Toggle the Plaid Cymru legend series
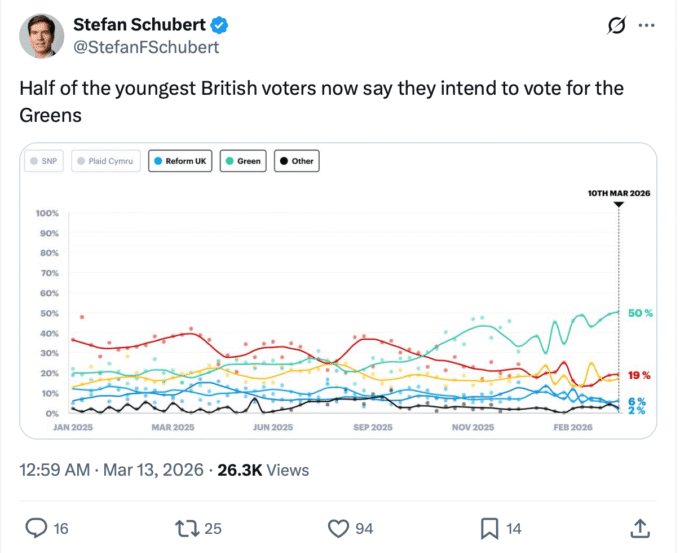The image size is (680, 553). [x=106, y=160]
